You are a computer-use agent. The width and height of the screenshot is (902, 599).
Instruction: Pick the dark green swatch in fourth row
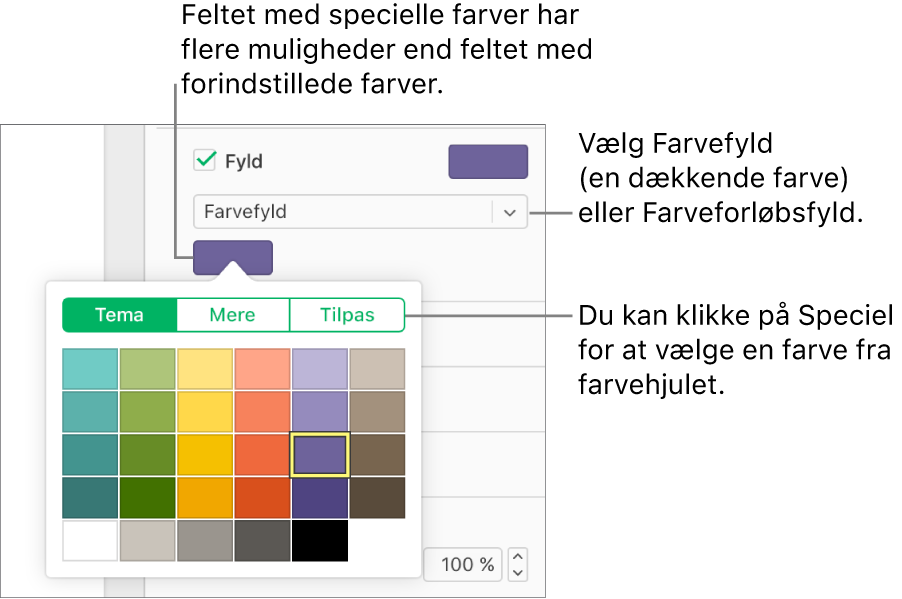click(x=148, y=498)
